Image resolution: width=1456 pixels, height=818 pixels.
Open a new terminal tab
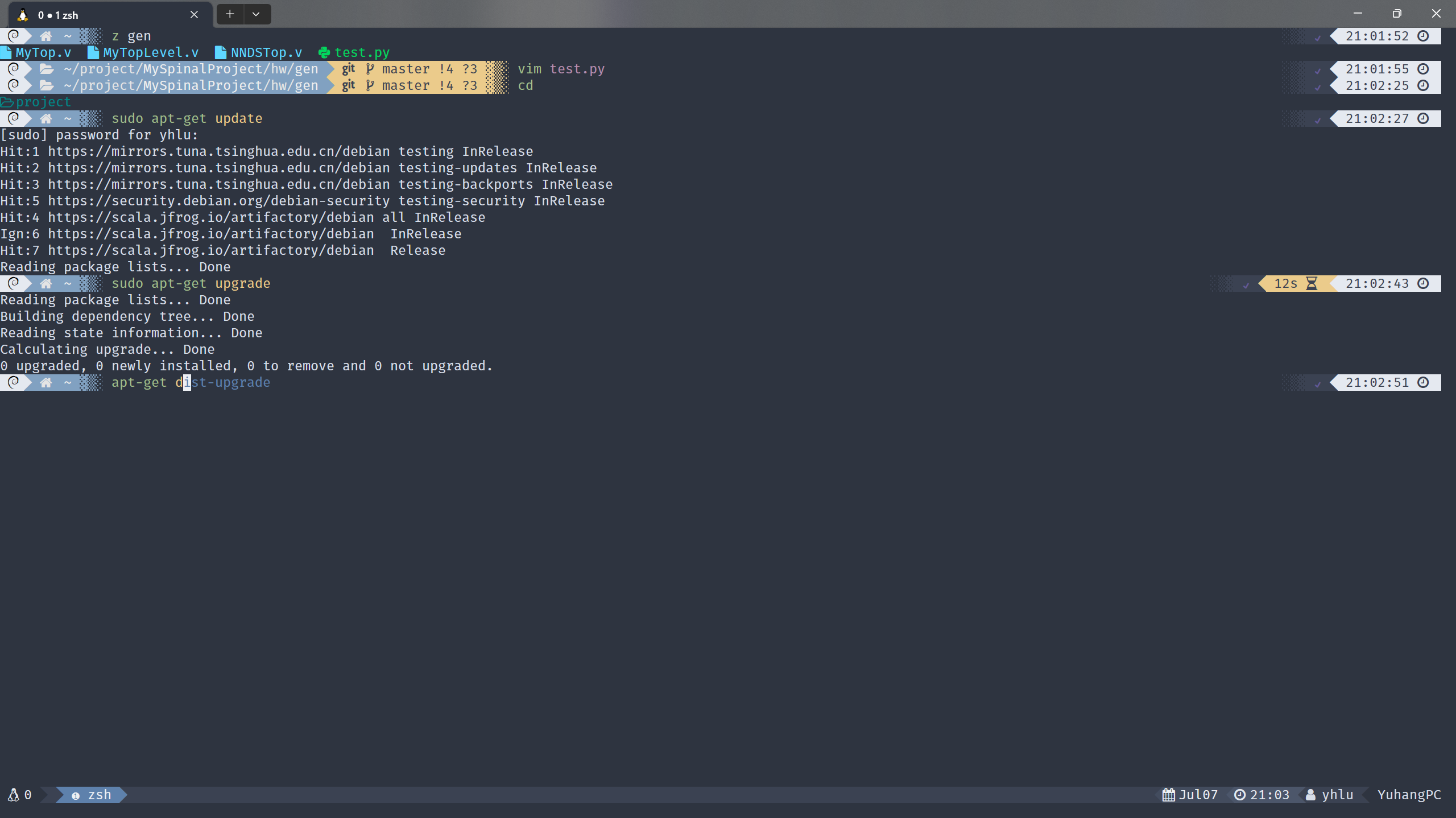pos(230,14)
